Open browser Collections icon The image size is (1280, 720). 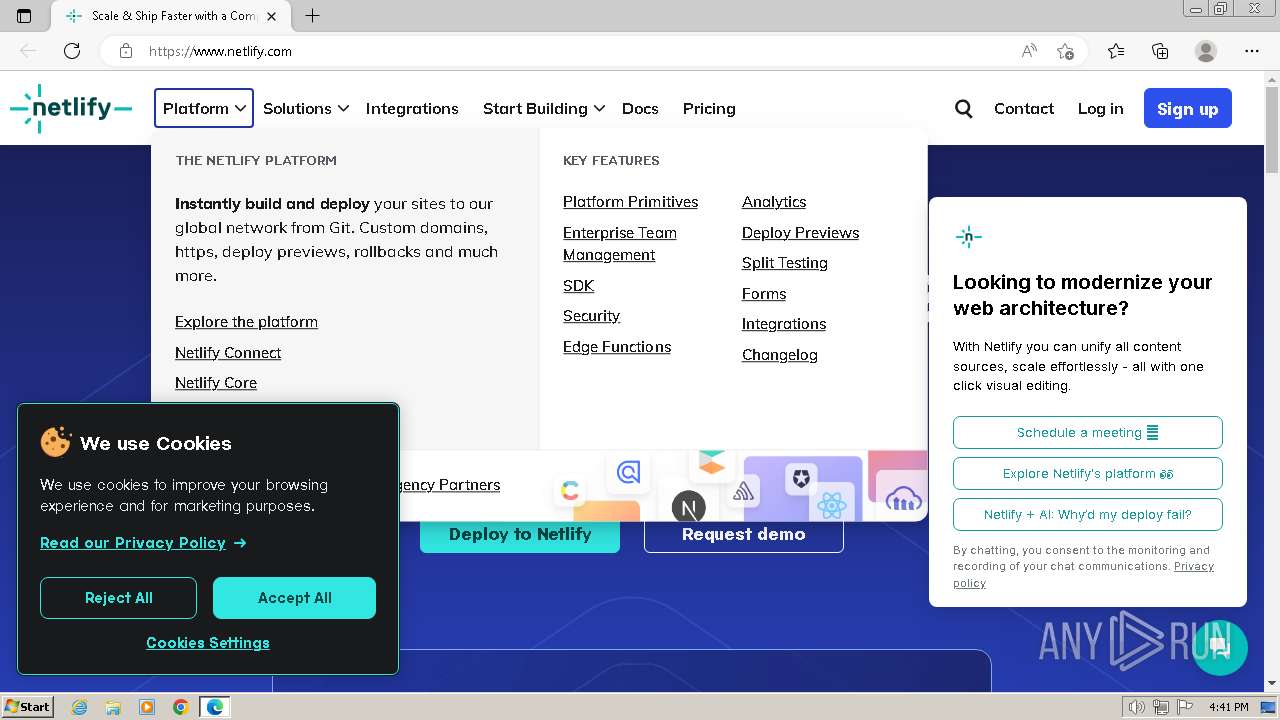(x=1160, y=51)
